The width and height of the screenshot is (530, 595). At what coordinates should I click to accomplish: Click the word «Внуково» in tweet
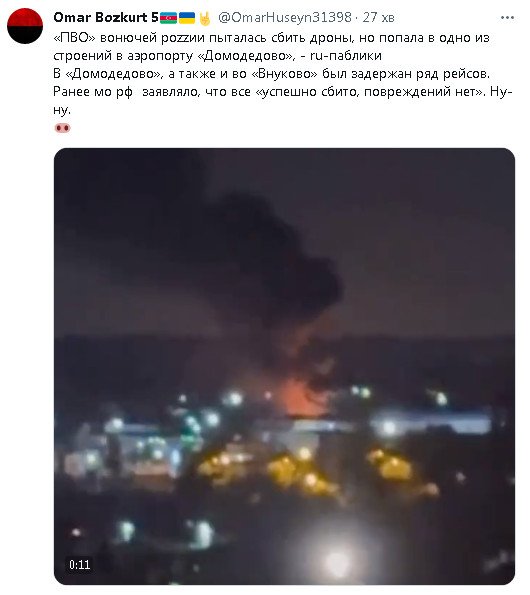pos(285,74)
